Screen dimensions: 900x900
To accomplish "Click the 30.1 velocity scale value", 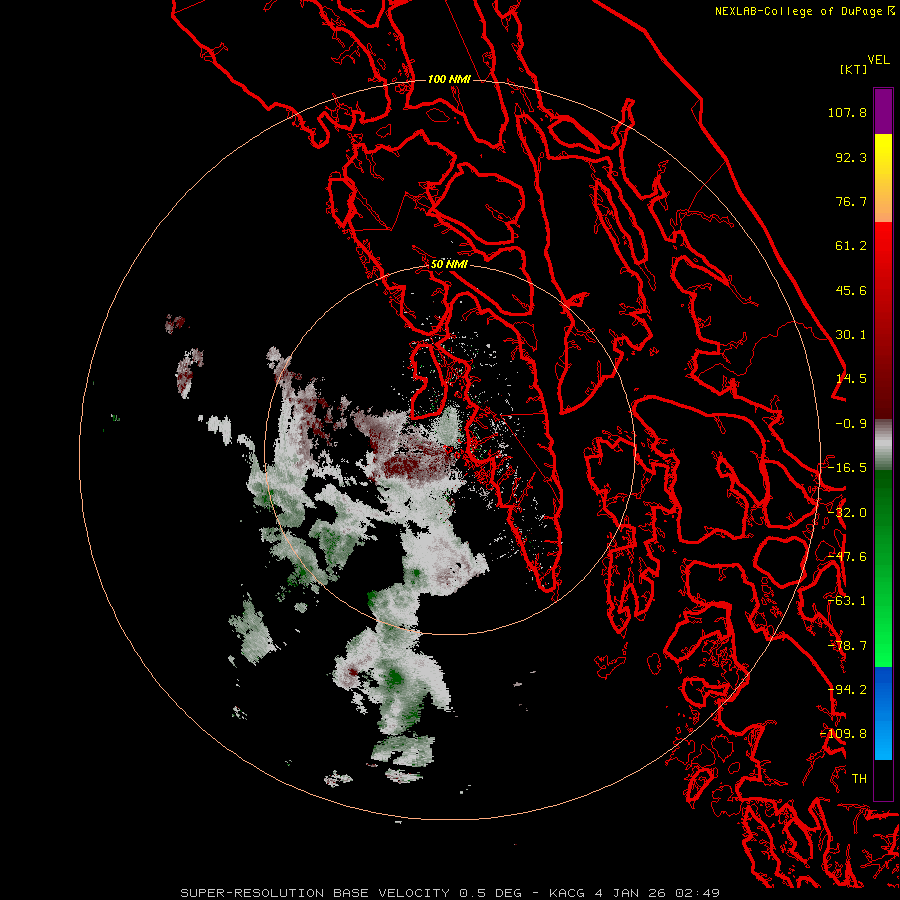I will (x=851, y=335).
